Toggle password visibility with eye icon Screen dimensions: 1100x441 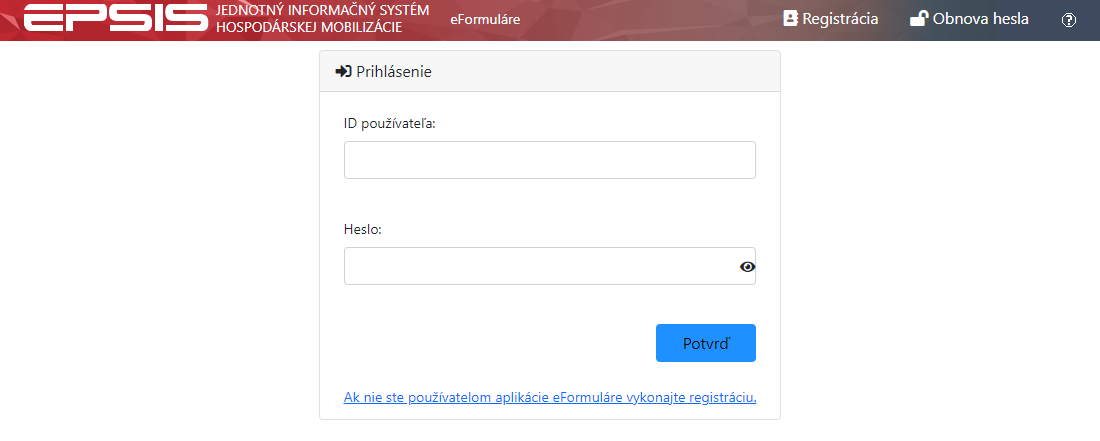pyautogui.click(x=747, y=266)
